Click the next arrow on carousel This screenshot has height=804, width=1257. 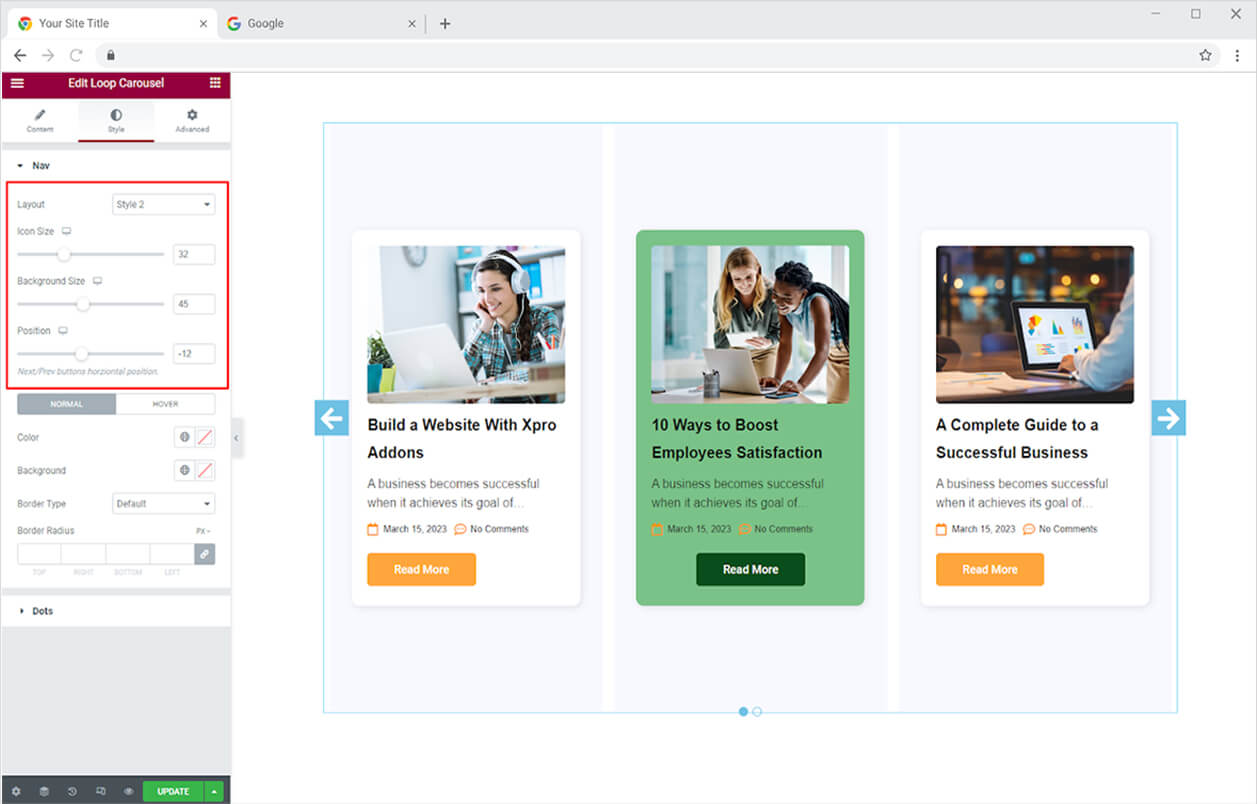pyautogui.click(x=1168, y=418)
